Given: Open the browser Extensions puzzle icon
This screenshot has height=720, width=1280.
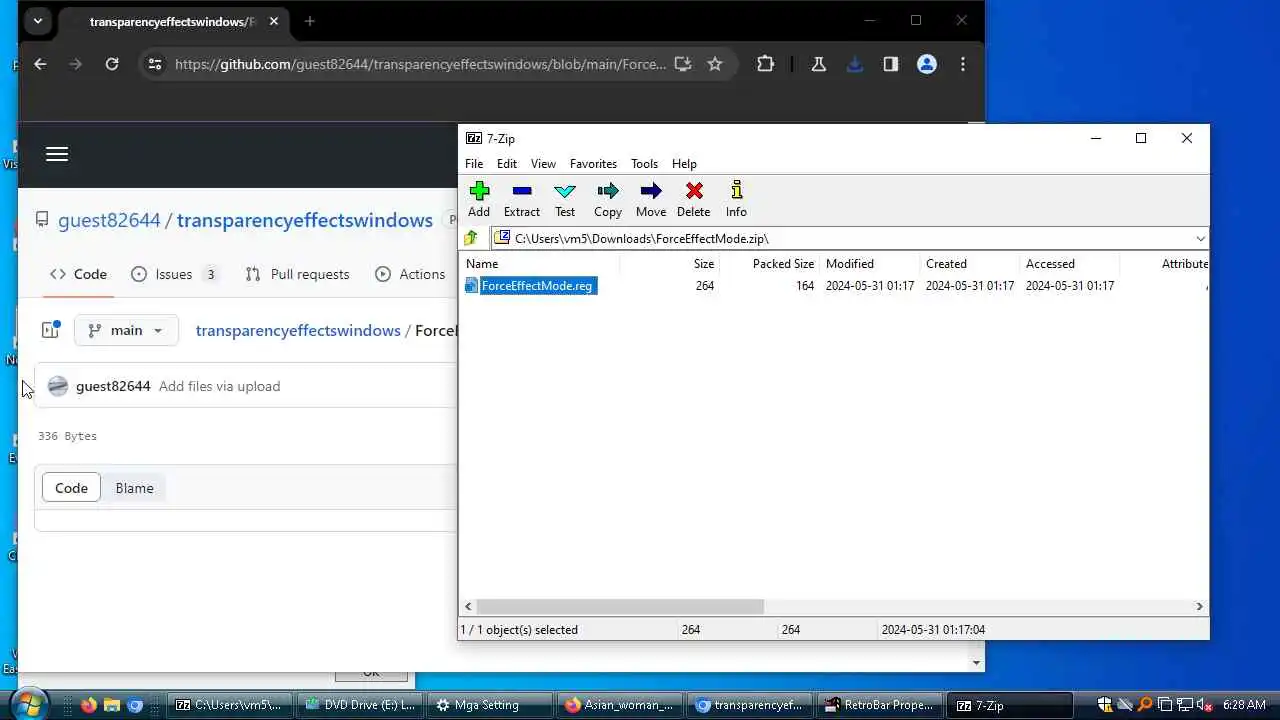Looking at the screenshot, I should (x=765, y=64).
